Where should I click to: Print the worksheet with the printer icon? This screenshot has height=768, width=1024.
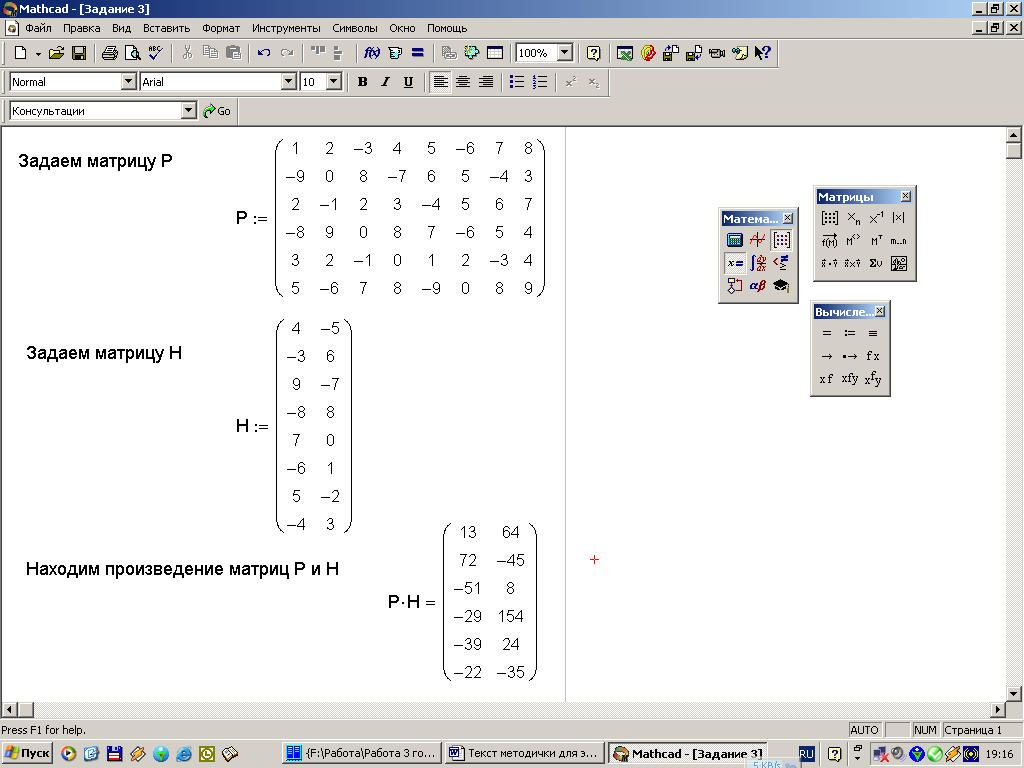109,53
